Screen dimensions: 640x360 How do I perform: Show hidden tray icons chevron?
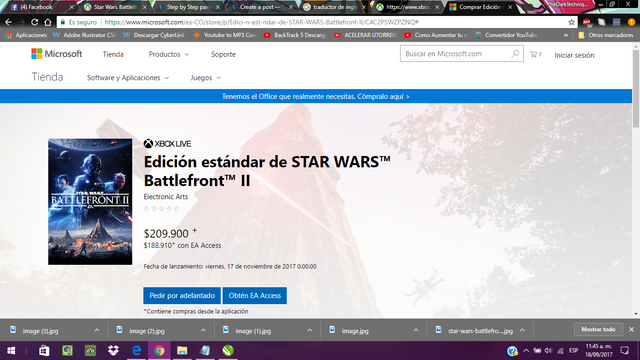pyautogui.click(x=526, y=351)
